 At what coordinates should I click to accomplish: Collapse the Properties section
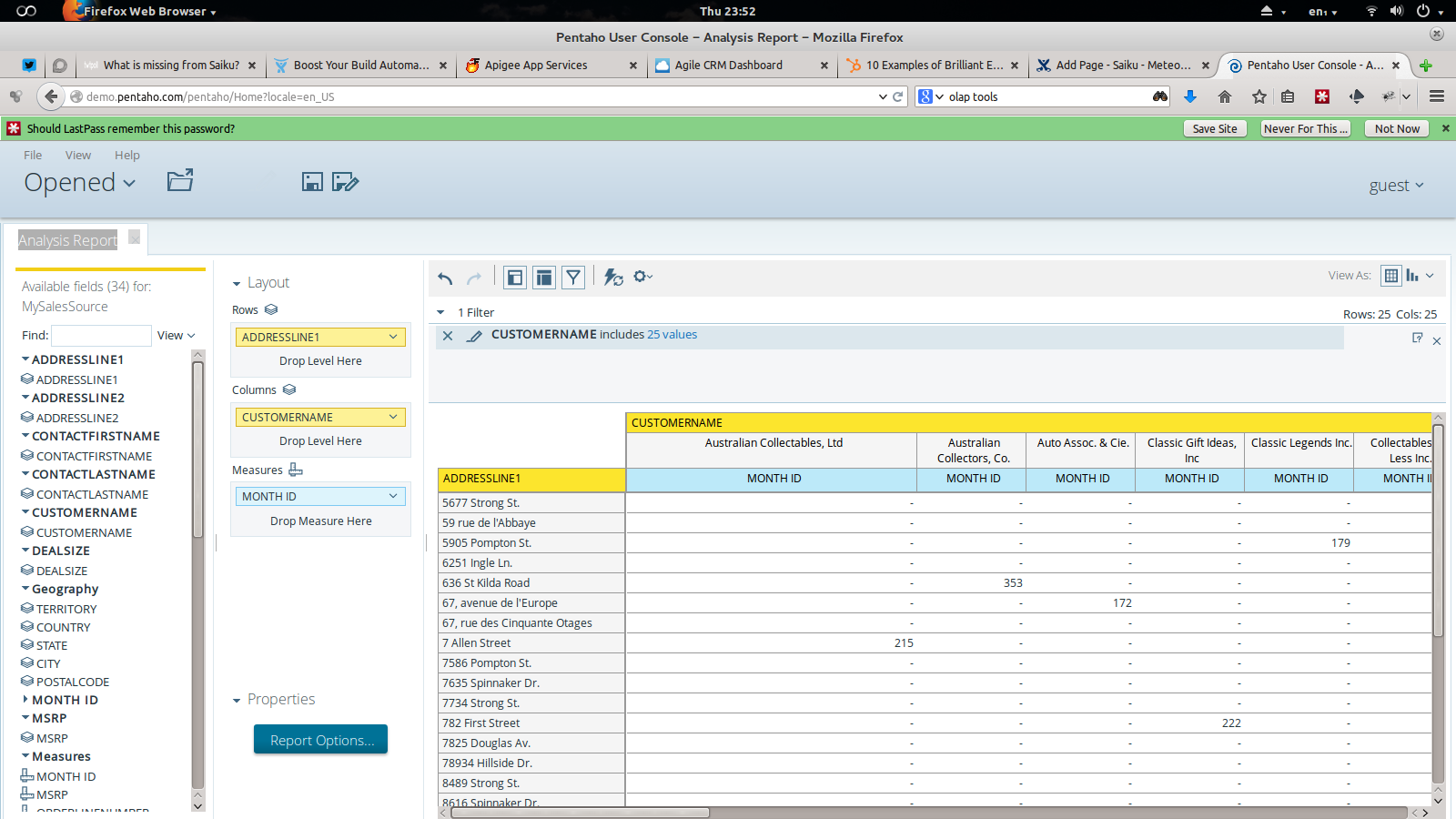point(237,701)
